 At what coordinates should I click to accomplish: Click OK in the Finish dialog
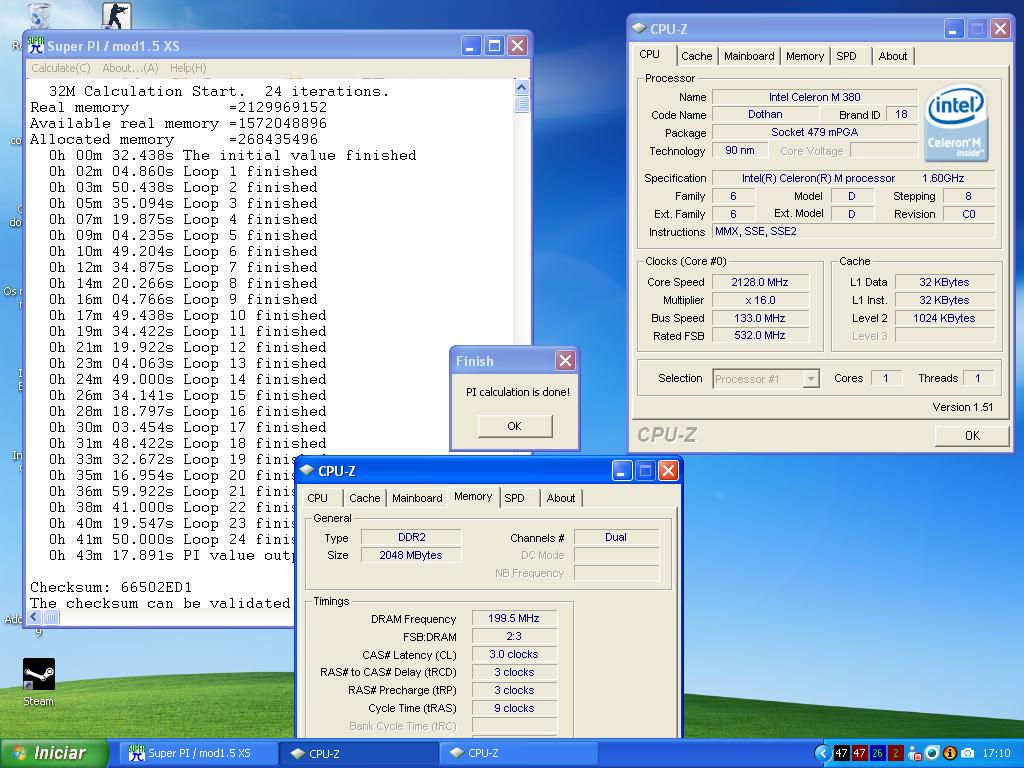click(x=515, y=426)
